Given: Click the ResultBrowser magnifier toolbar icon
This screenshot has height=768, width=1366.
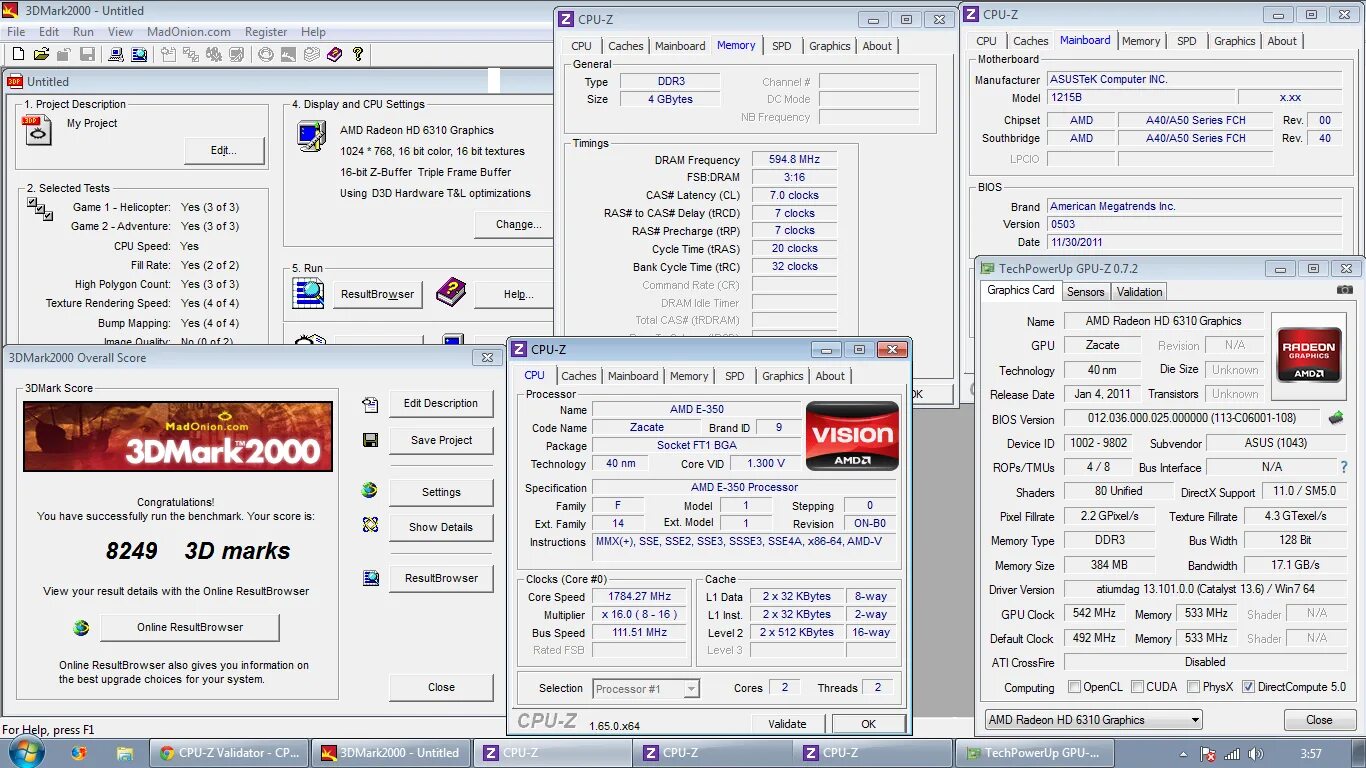Looking at the screenshot, I should click(139, 55).
